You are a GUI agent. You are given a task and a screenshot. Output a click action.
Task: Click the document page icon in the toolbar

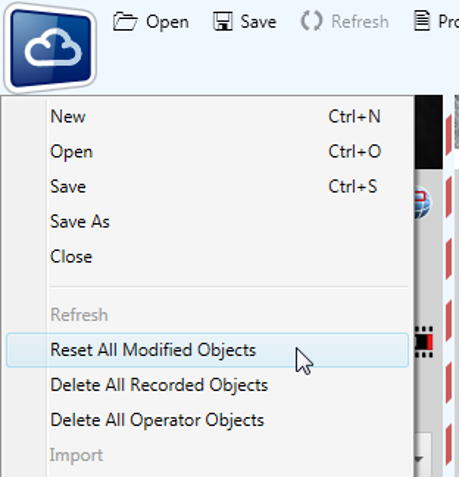422,21
